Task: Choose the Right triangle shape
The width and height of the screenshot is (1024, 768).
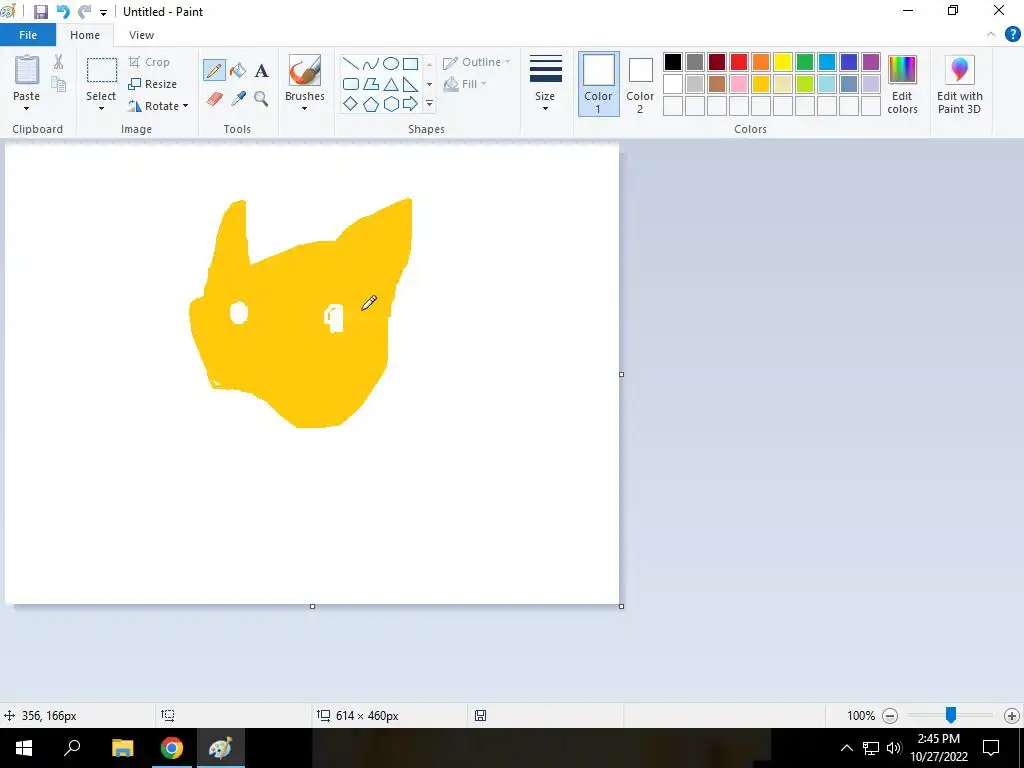Action: click(x=410, y=84)
